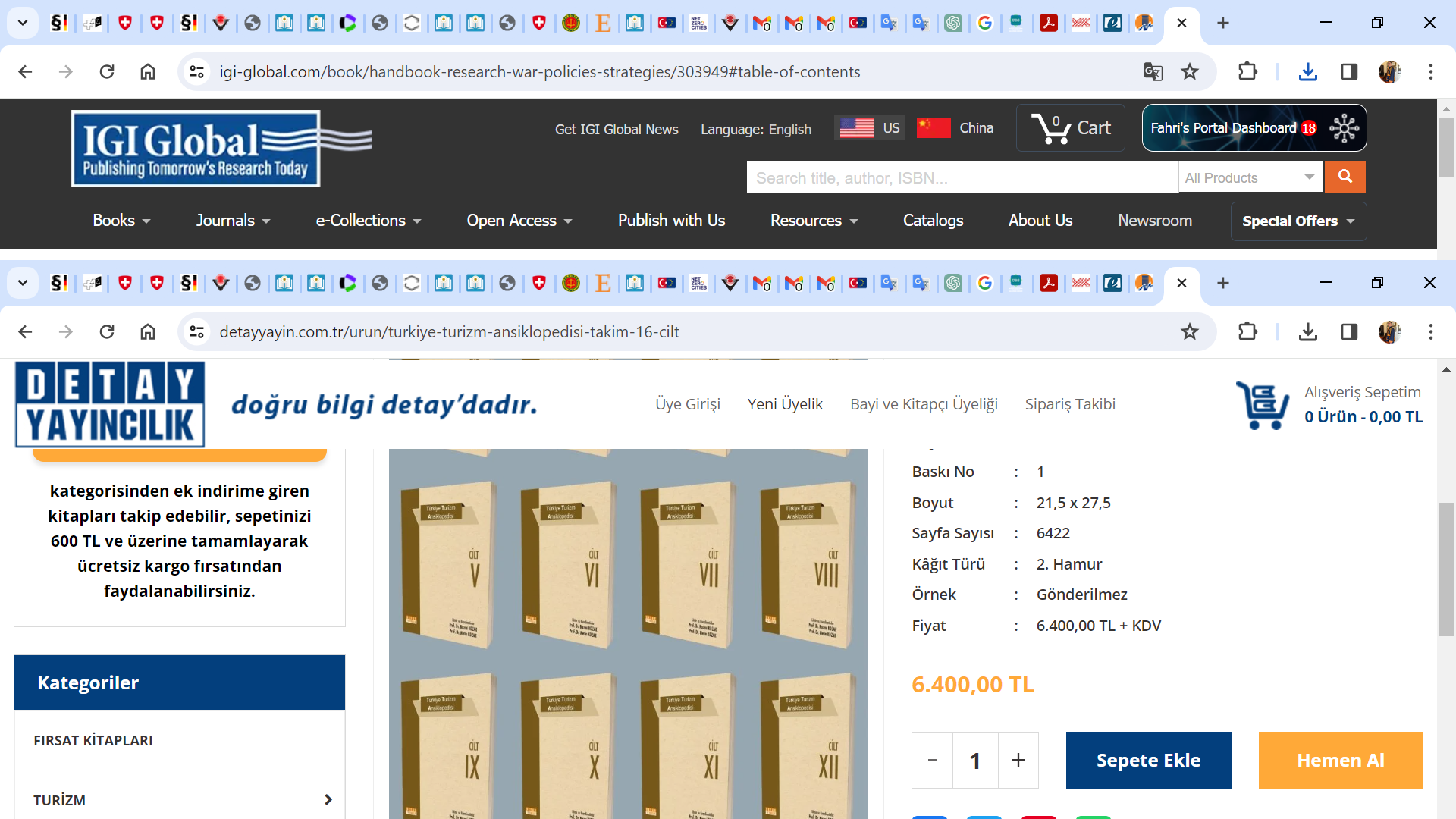Open a new tab in IGI Global window
Image resolution: width=1456 pixels, height=819 pixels.
tap(1223, 23)
